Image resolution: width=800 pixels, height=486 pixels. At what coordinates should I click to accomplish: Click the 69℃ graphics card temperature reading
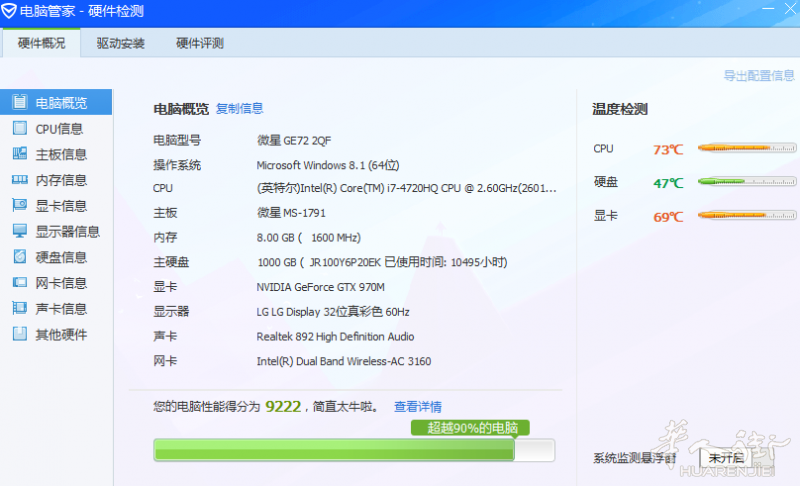coord(668,217)
